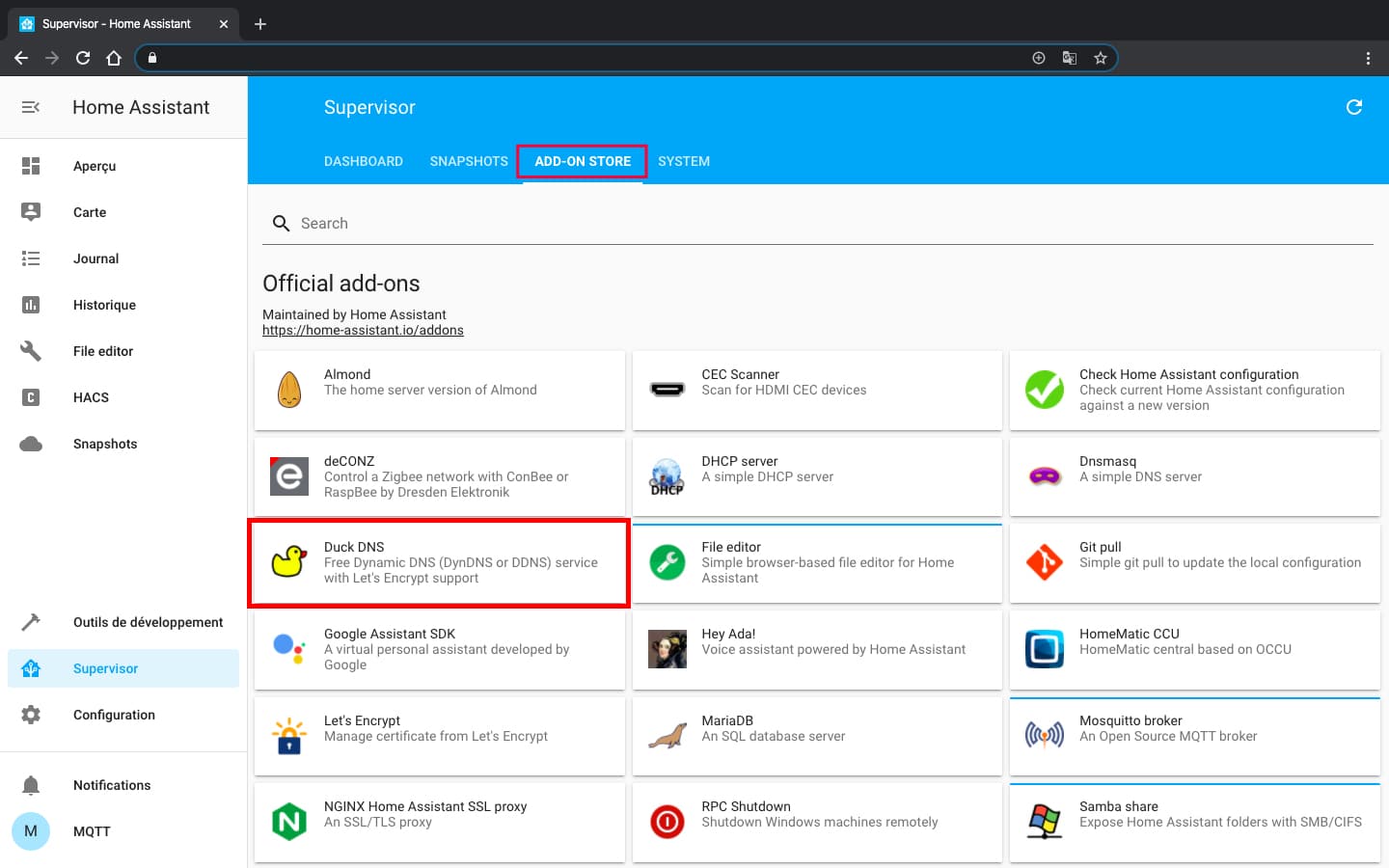
Task: Click the Duck DNS duck icon
Action: (x=289, y=562)
